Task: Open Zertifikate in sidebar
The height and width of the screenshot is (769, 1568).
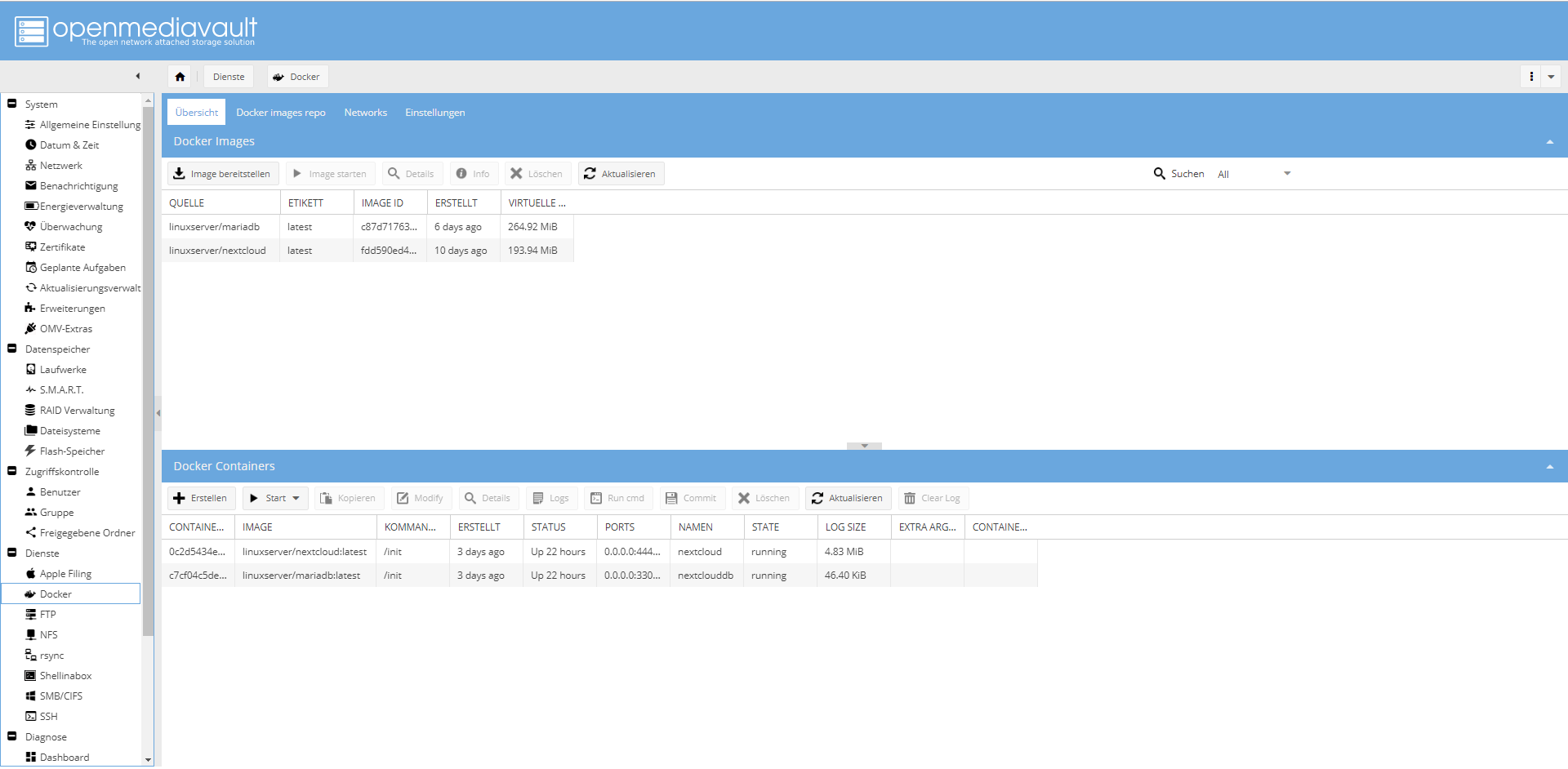Action: click(x=55, y=247)
